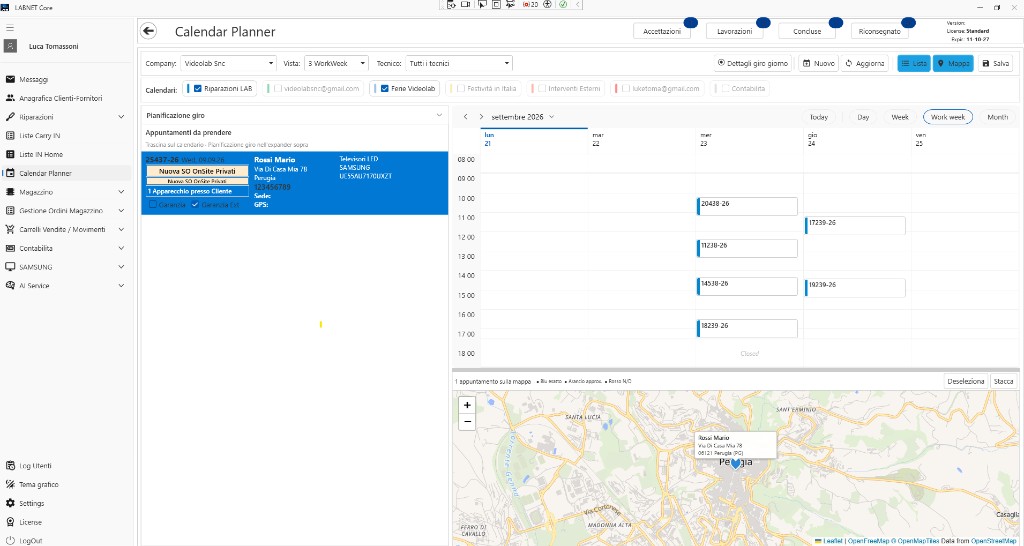This screenshot has width=1024, height=546.
Task: Open Liste Carry IN in sidebar
Action: [x=39, y=136]
